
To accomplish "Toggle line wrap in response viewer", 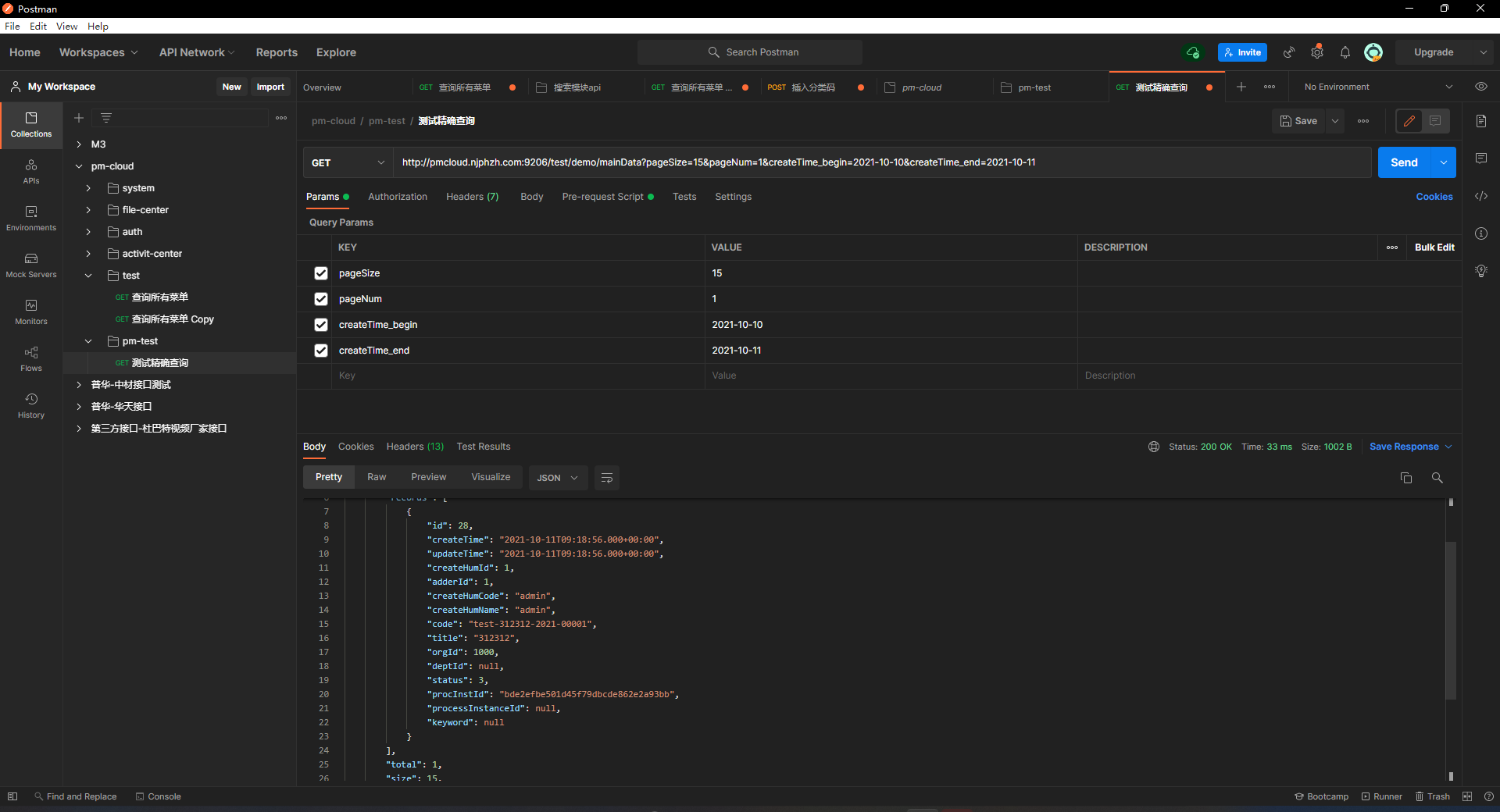I will pos(606,478).
